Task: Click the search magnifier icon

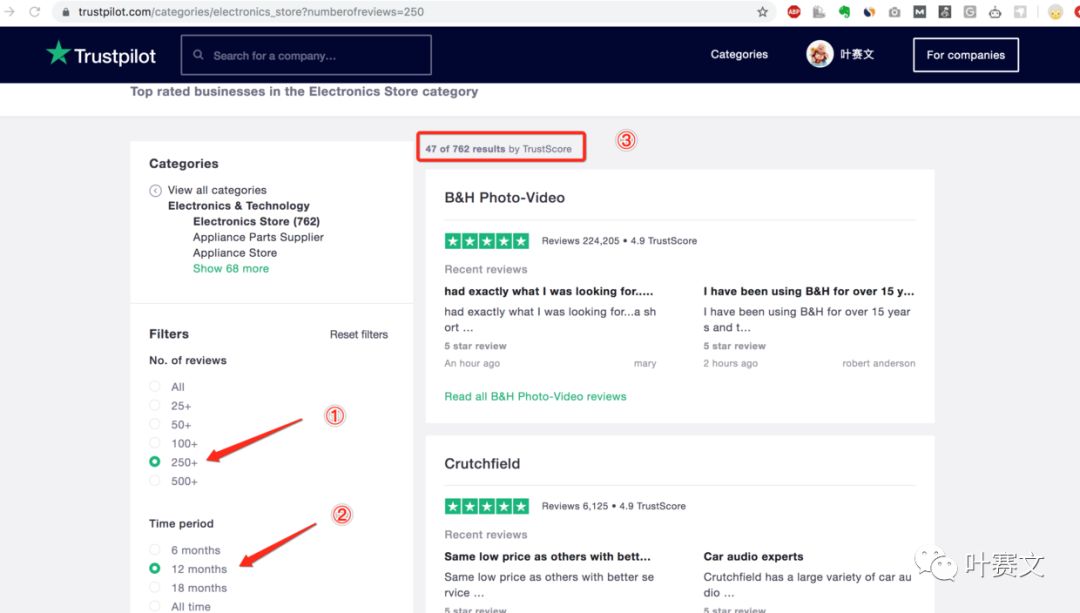Action: pyautogui.click(x=198, y=55)
